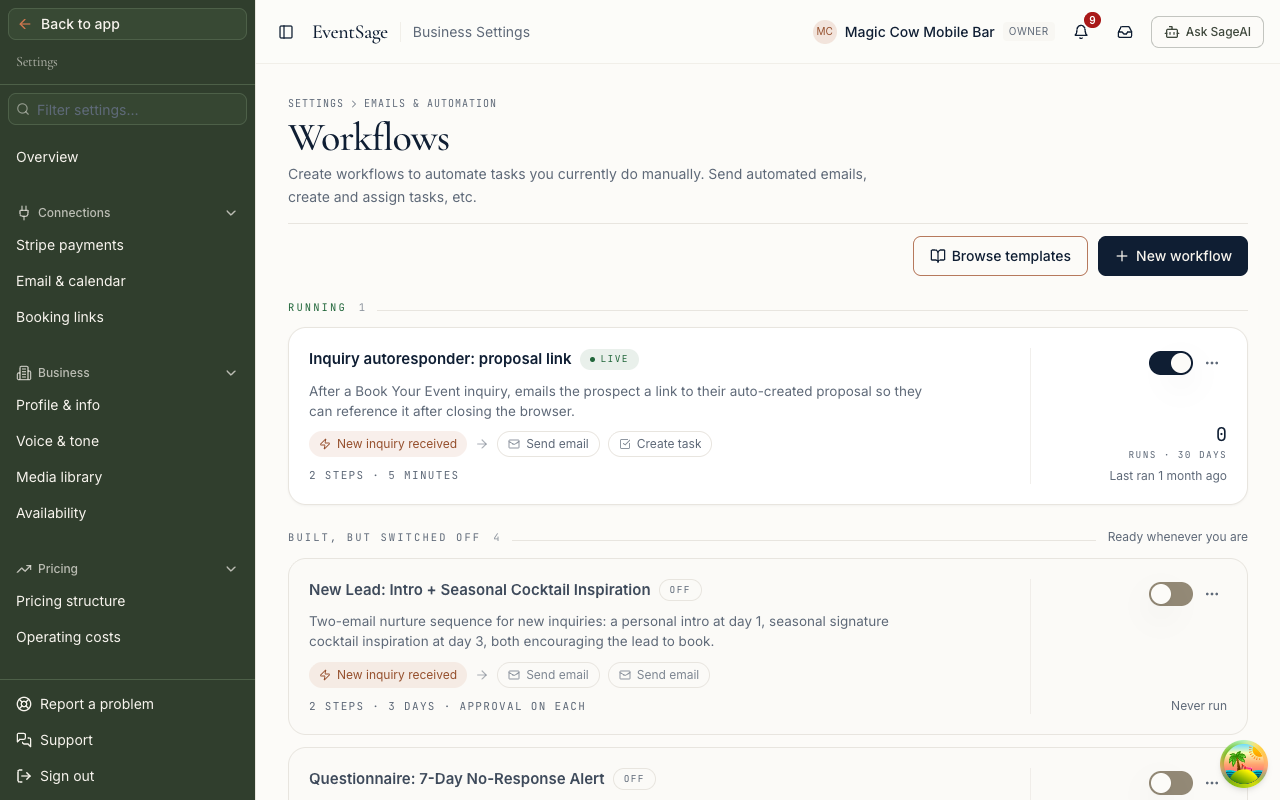This screenshot has height=800, width=1280.
Task: Open the notifications bell
Action: click(1081, 32)
